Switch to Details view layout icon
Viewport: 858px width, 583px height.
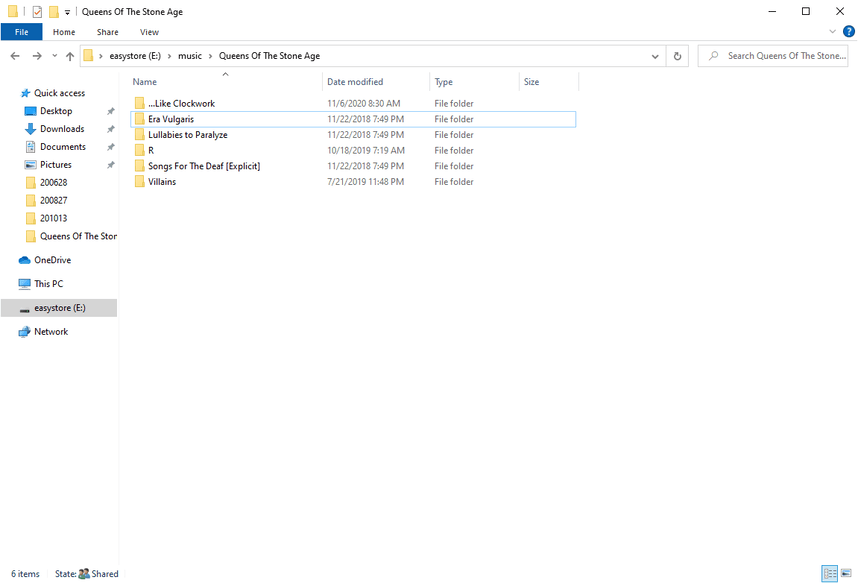tap(830, 574)
